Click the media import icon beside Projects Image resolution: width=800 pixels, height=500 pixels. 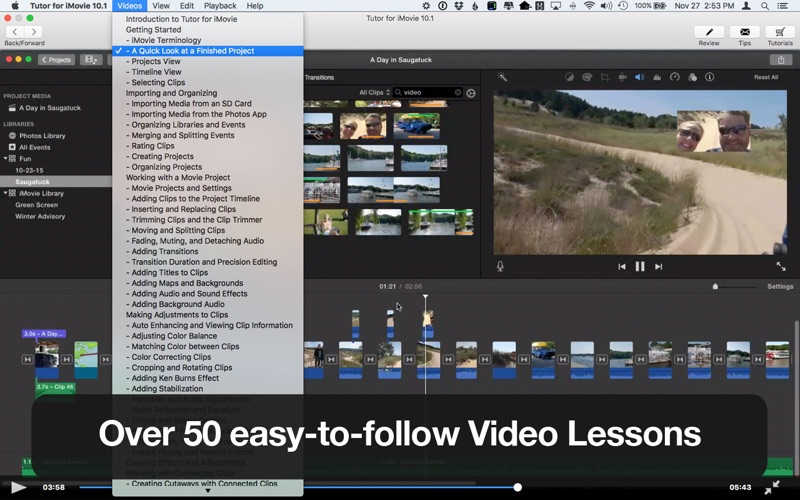pos(91,60)
